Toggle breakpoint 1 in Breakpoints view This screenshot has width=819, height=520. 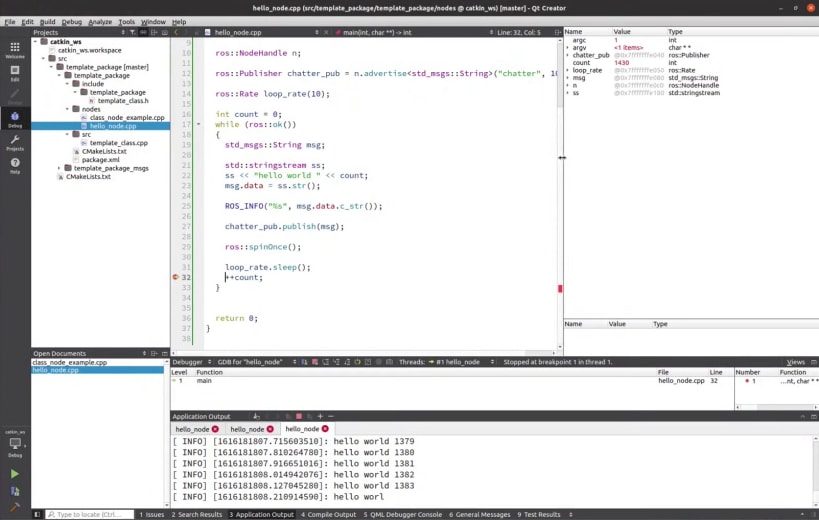click(x=747, y=381)
